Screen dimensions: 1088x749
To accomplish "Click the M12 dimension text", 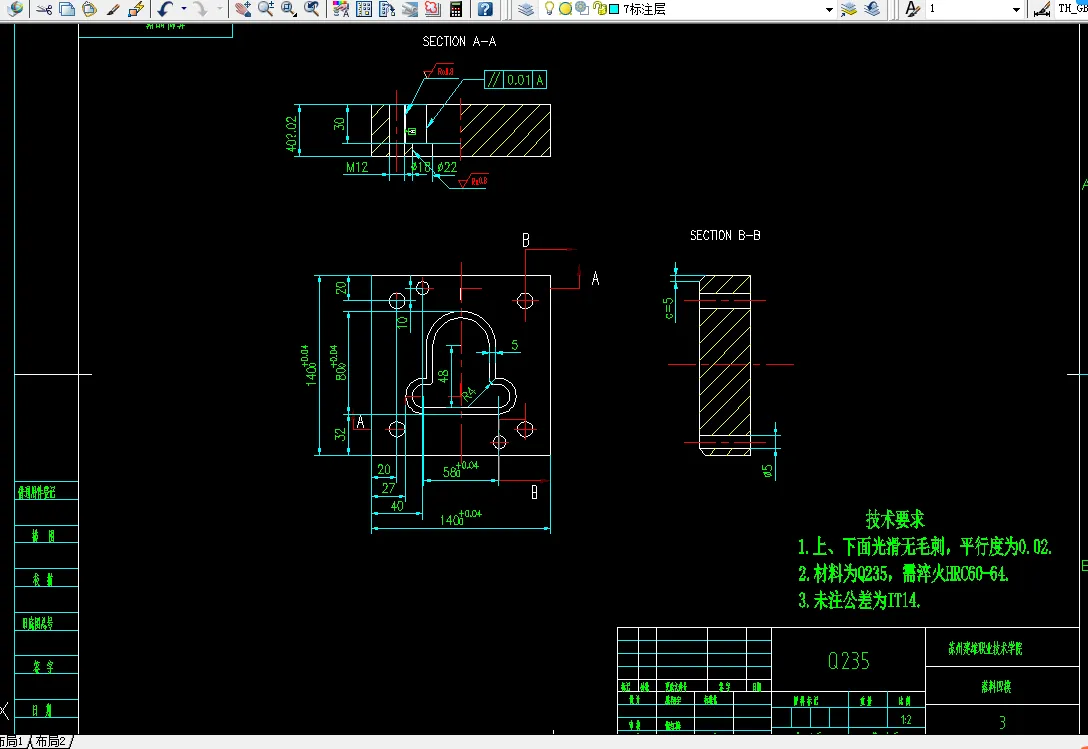I will 357,167.
